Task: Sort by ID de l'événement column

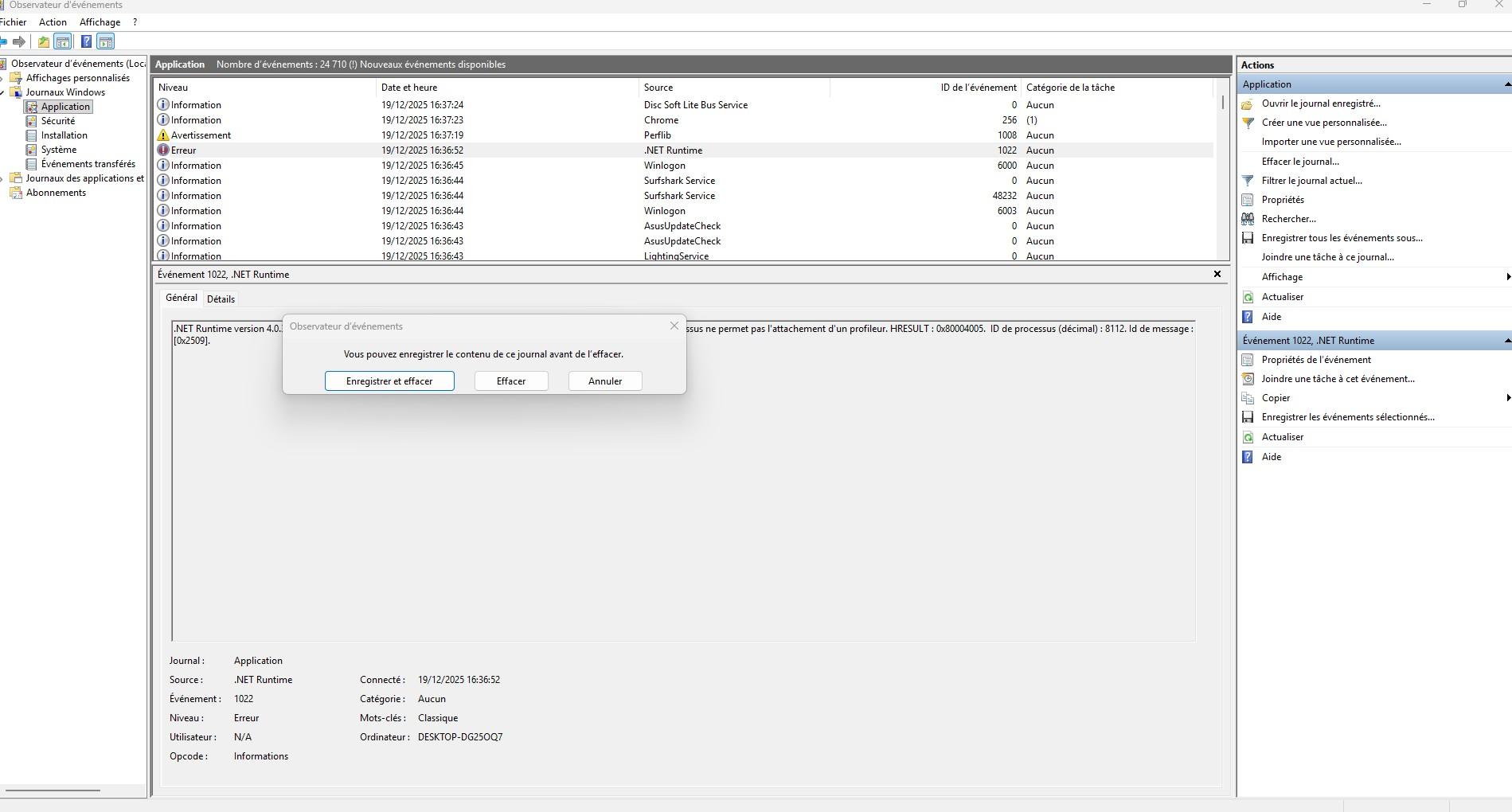Action: tap(925, 88)
